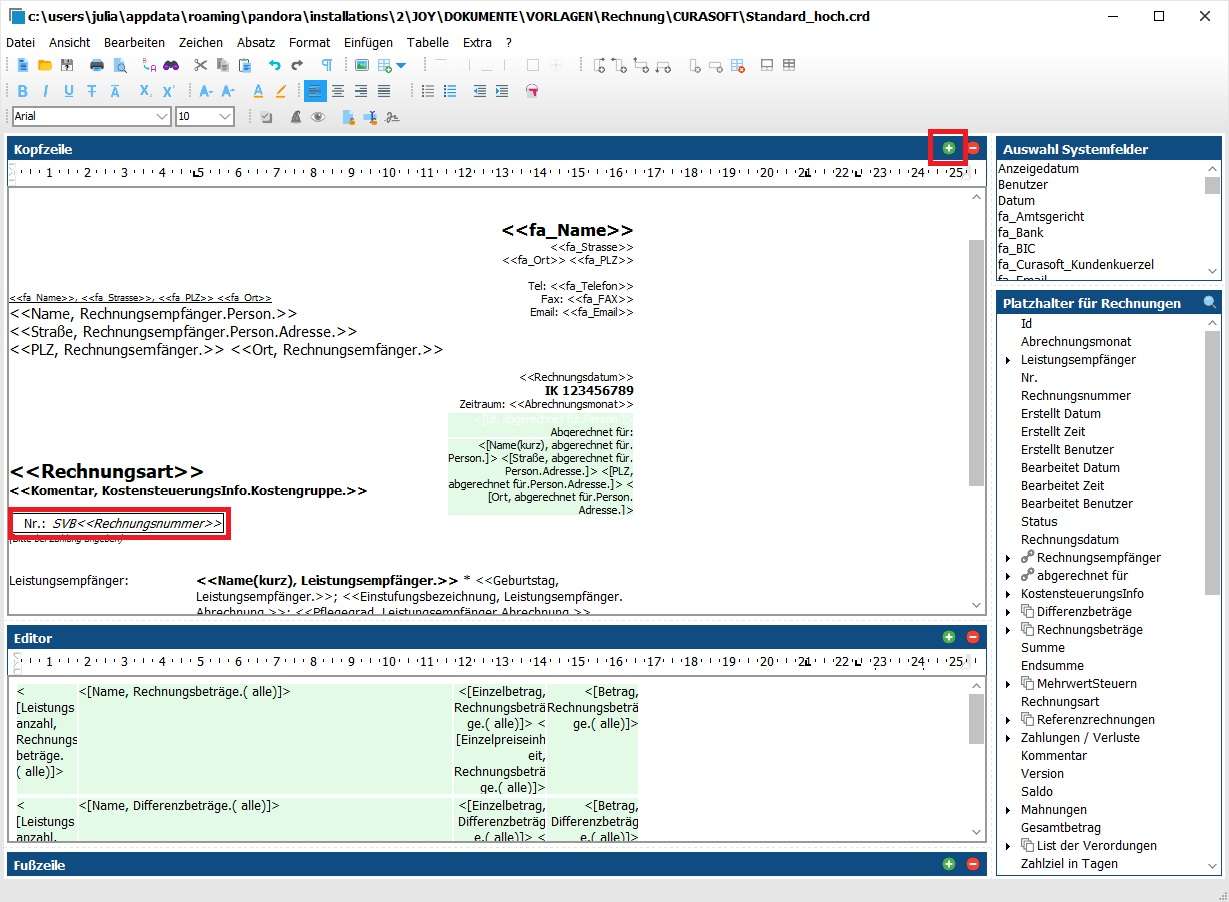The height and width of the screenshot is (902, 1229).
Task: Click red minus icon in Editor header
Action: 972,637
